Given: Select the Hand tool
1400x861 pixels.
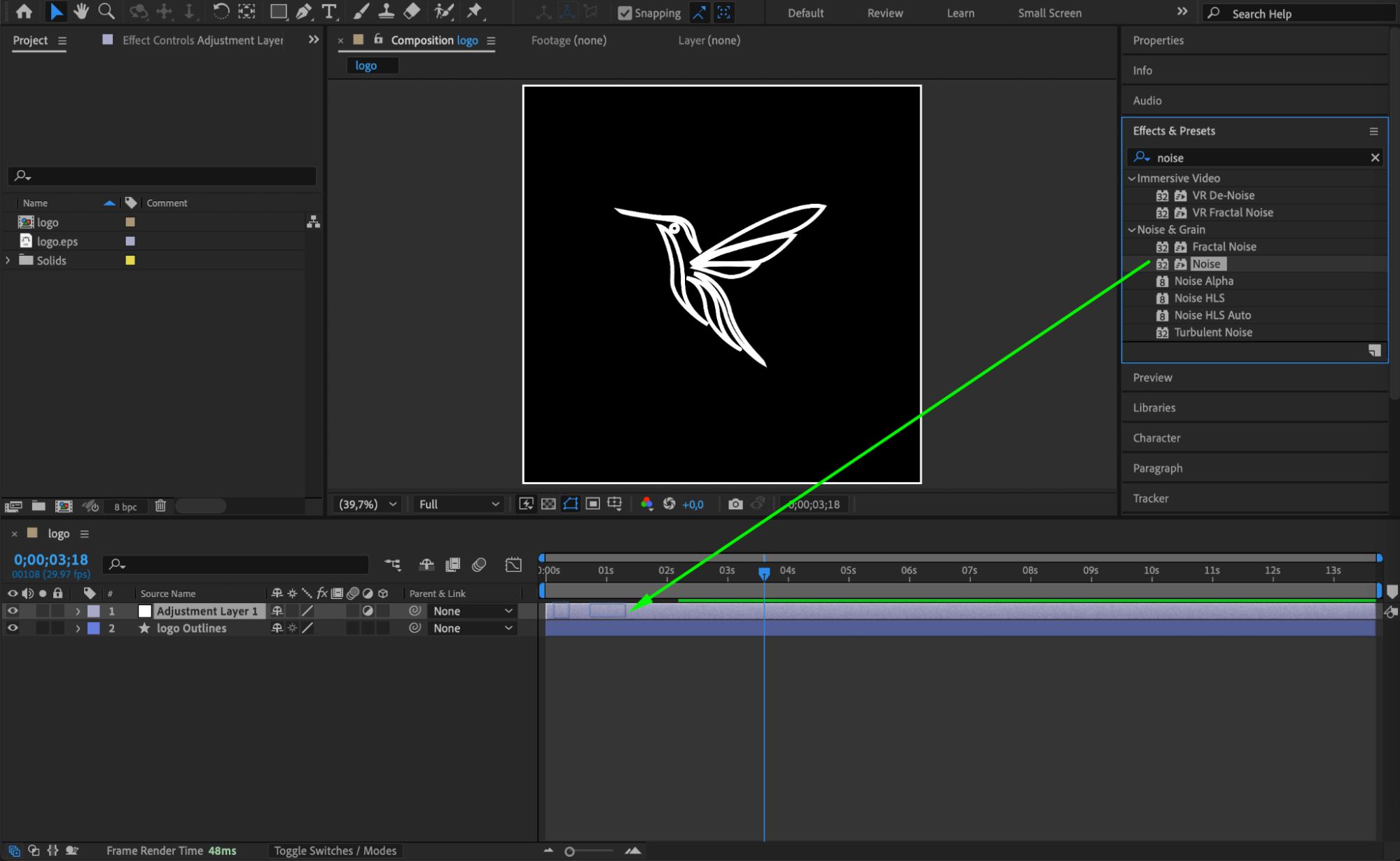Looking at the screenshot, I should [x=81, y=11].
